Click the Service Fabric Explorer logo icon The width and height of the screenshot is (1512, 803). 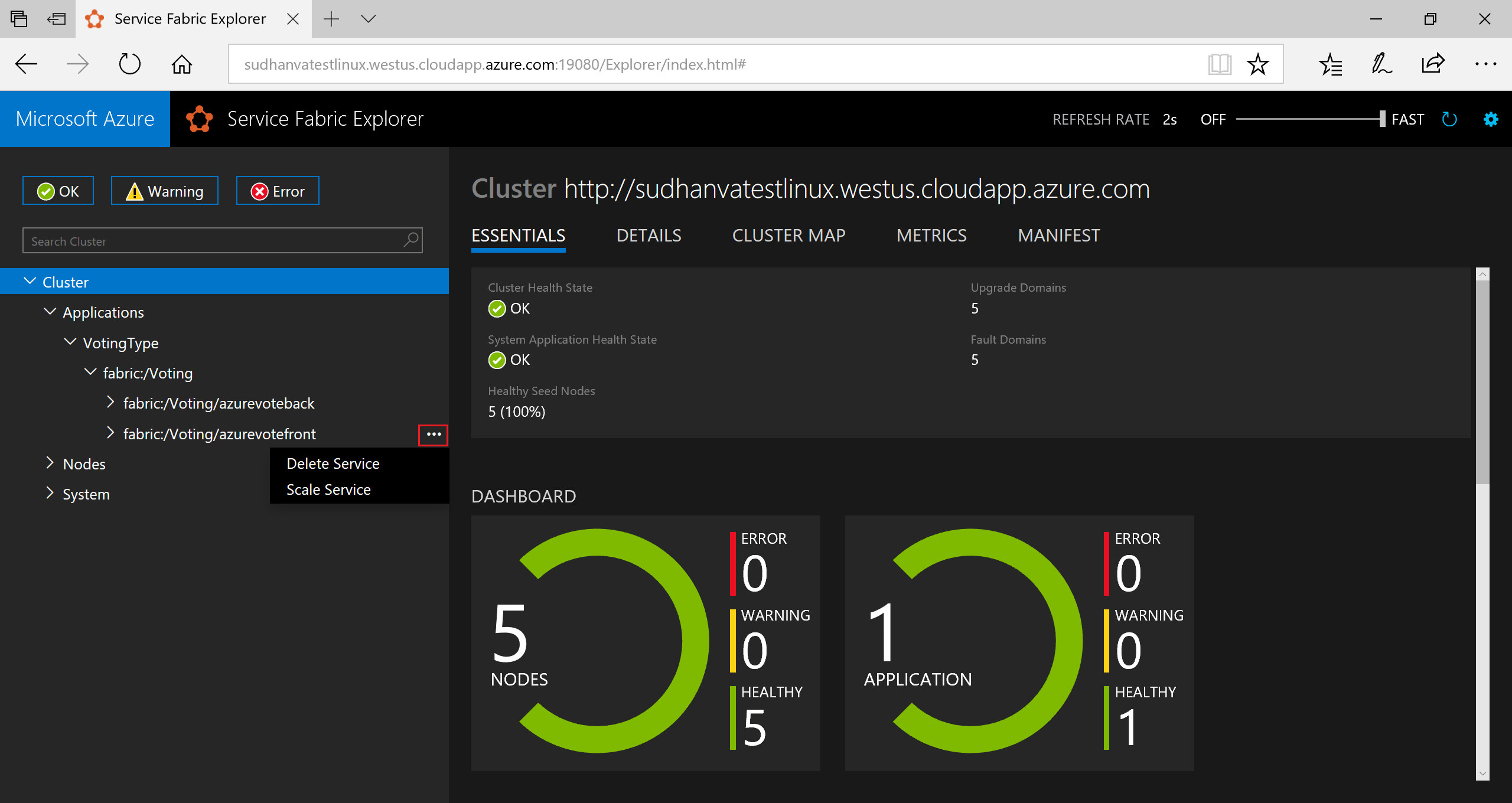[197, 118]
